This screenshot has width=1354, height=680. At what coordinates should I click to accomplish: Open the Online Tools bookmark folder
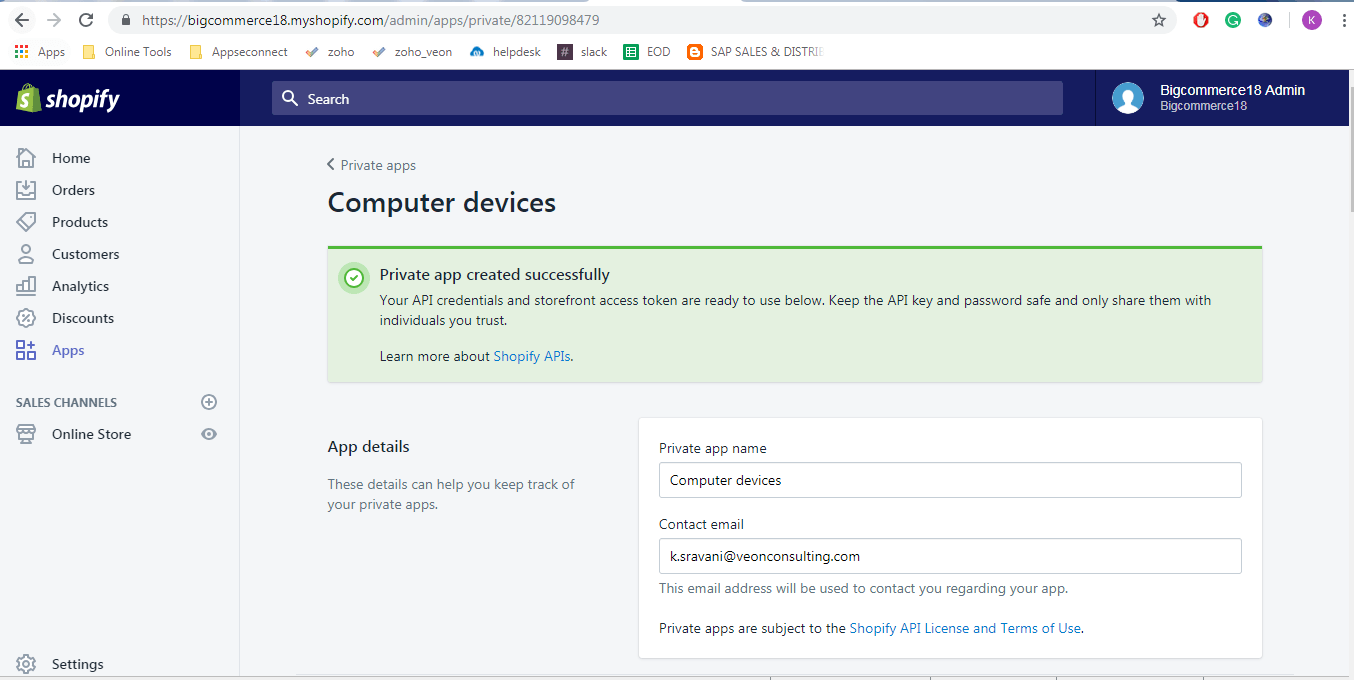(x=127, y=52)
